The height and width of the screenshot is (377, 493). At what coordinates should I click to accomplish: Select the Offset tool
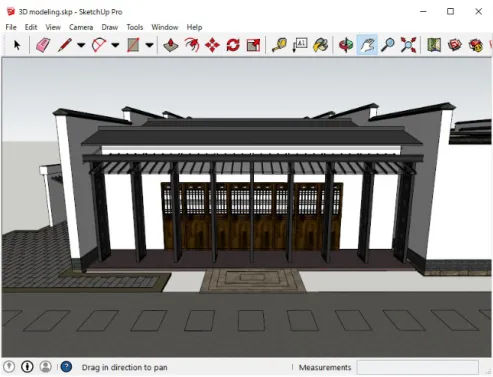click(x=192, y=45)
